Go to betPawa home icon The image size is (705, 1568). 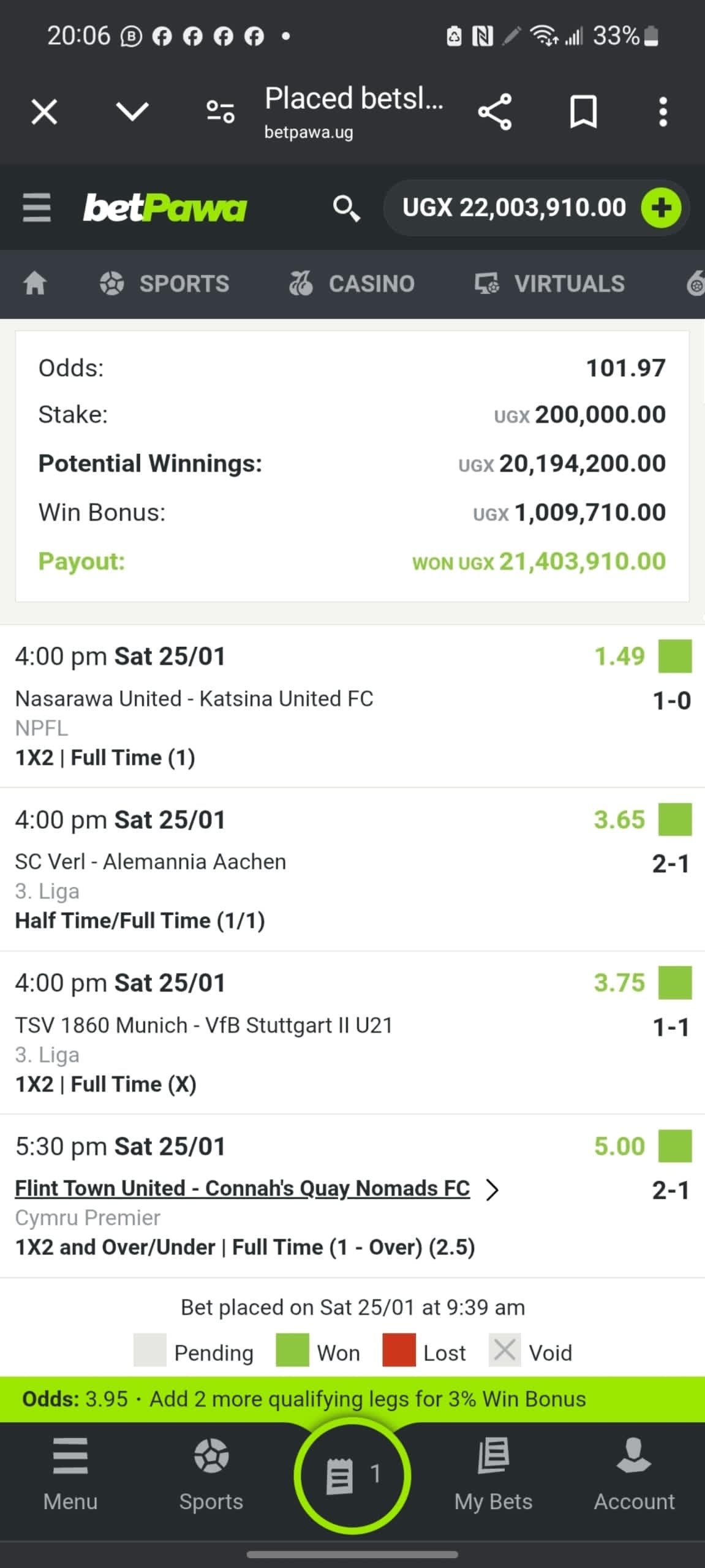35,284
